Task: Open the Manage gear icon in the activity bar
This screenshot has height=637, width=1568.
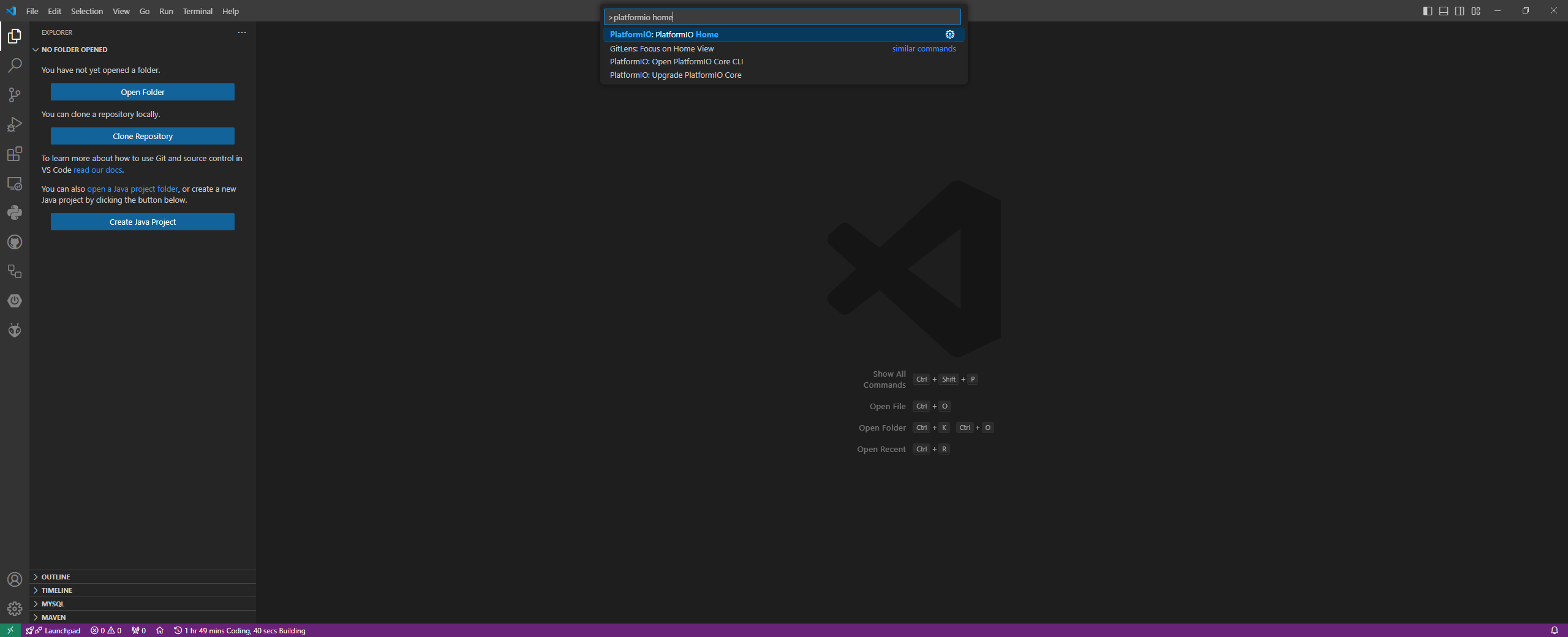Action: [x=15, y=609]
